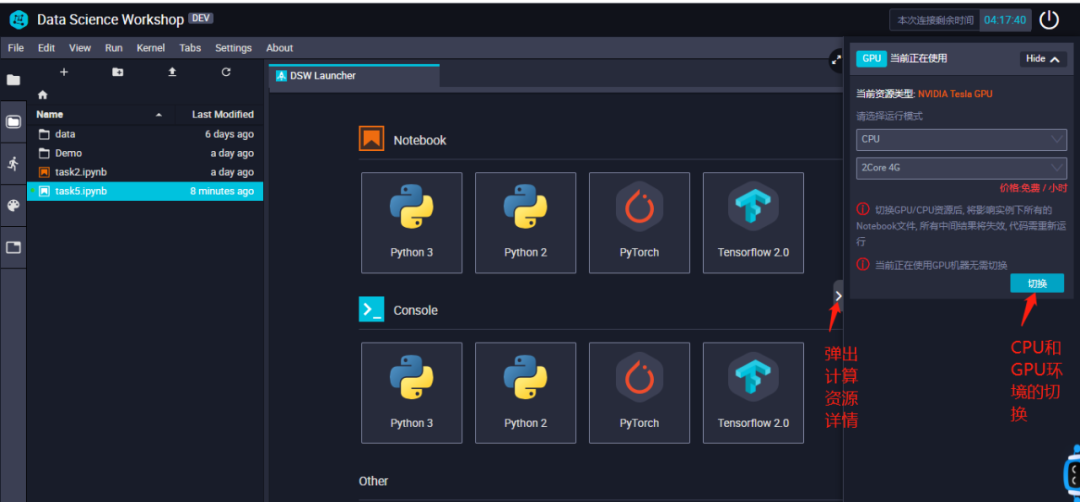Open the Demo folder

(145, 153)
